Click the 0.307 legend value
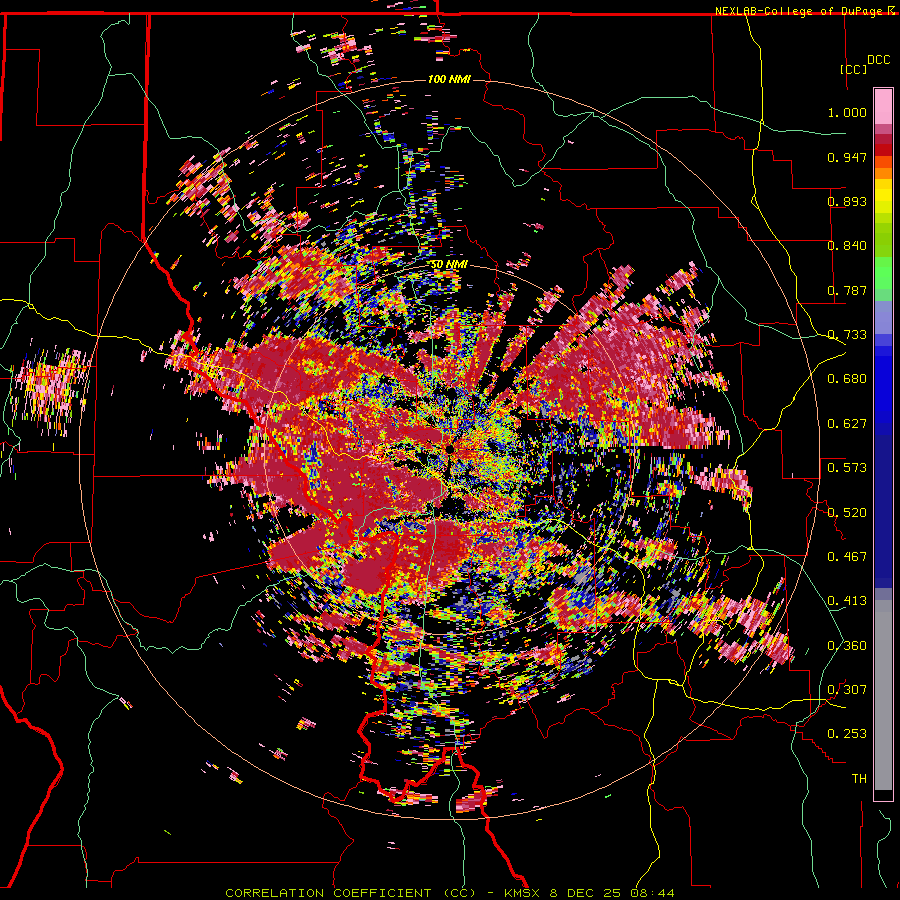 coord(847,689)
